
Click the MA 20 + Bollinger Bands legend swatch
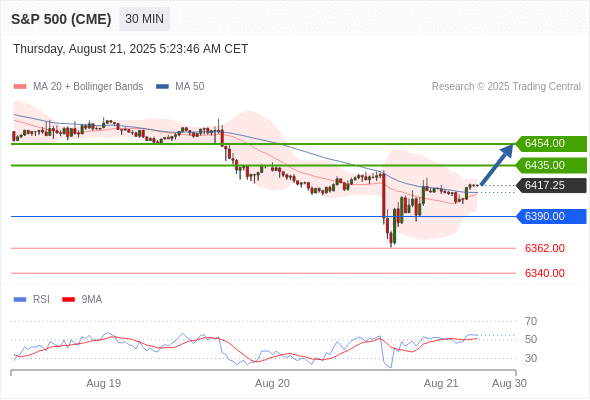click(20, 87)
